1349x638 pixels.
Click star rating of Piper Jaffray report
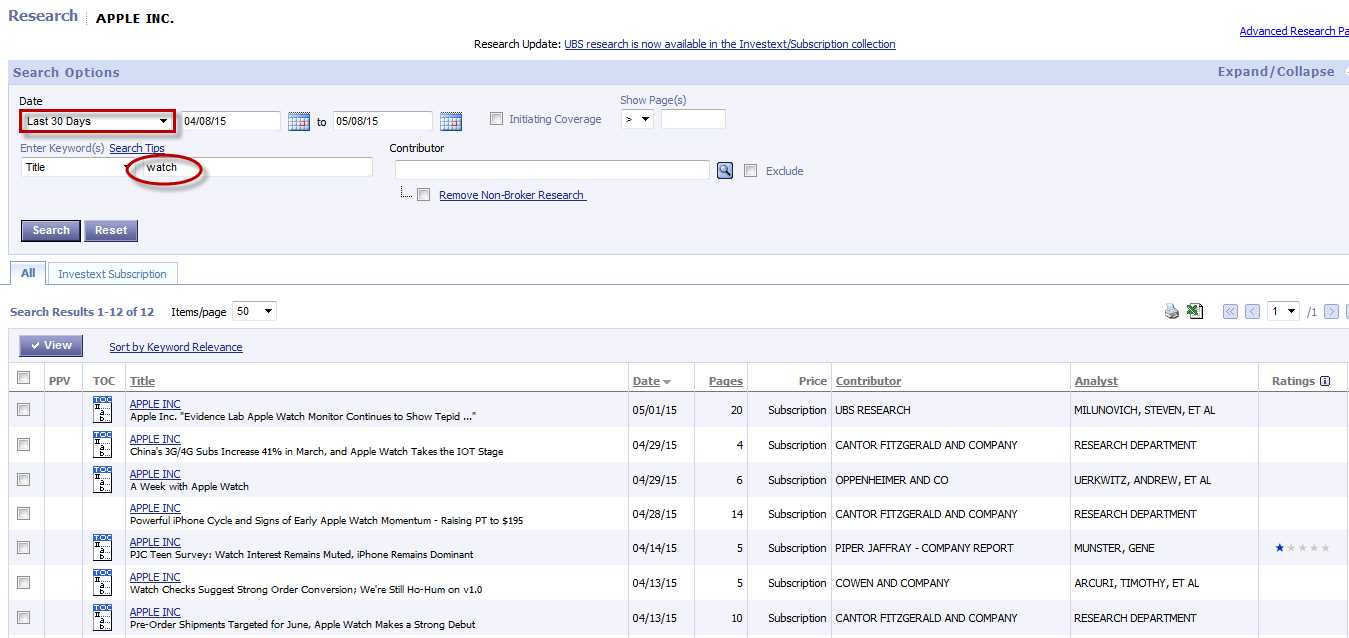coord(1302,548)
